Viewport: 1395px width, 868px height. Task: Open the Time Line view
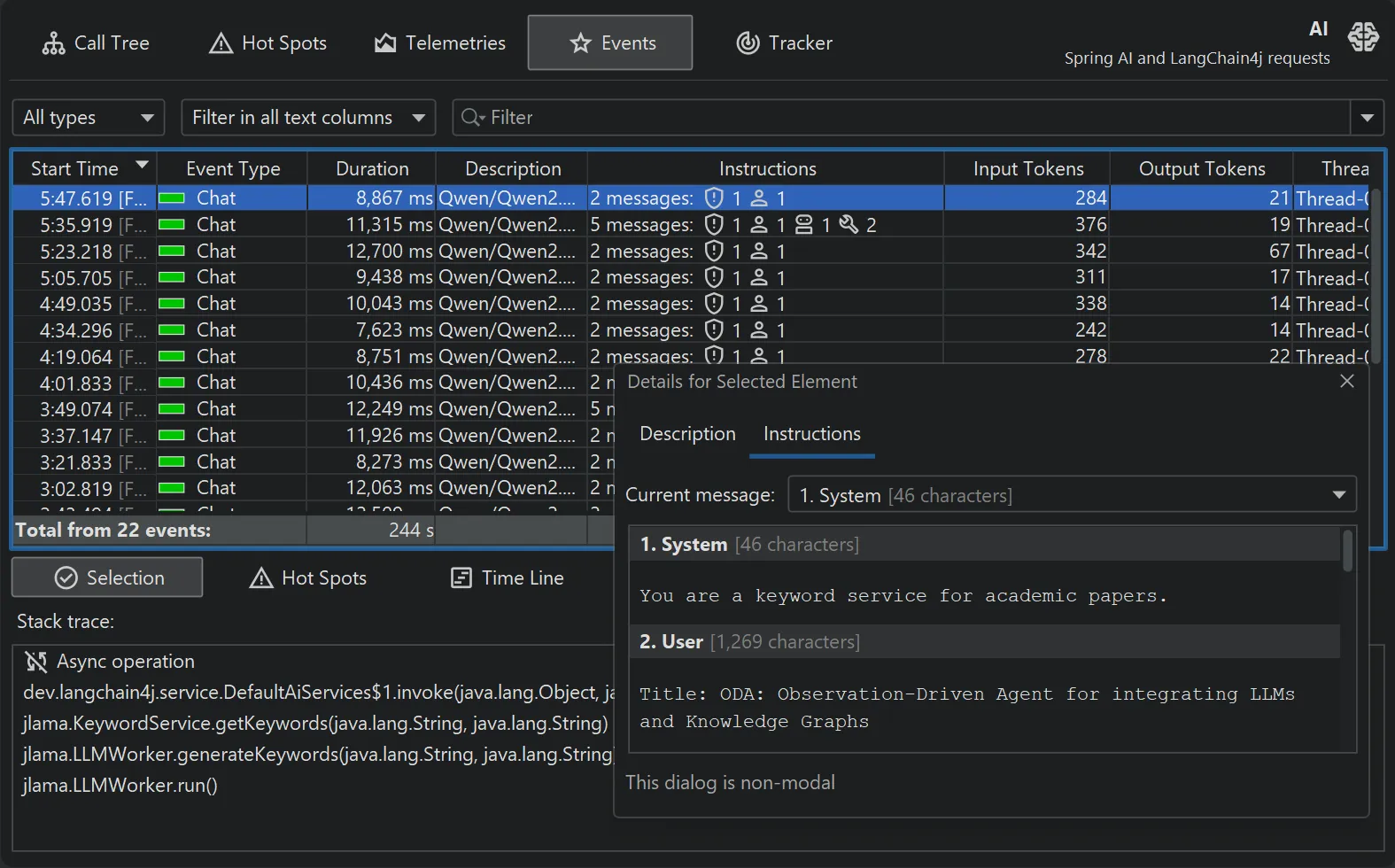click(507, 577)
